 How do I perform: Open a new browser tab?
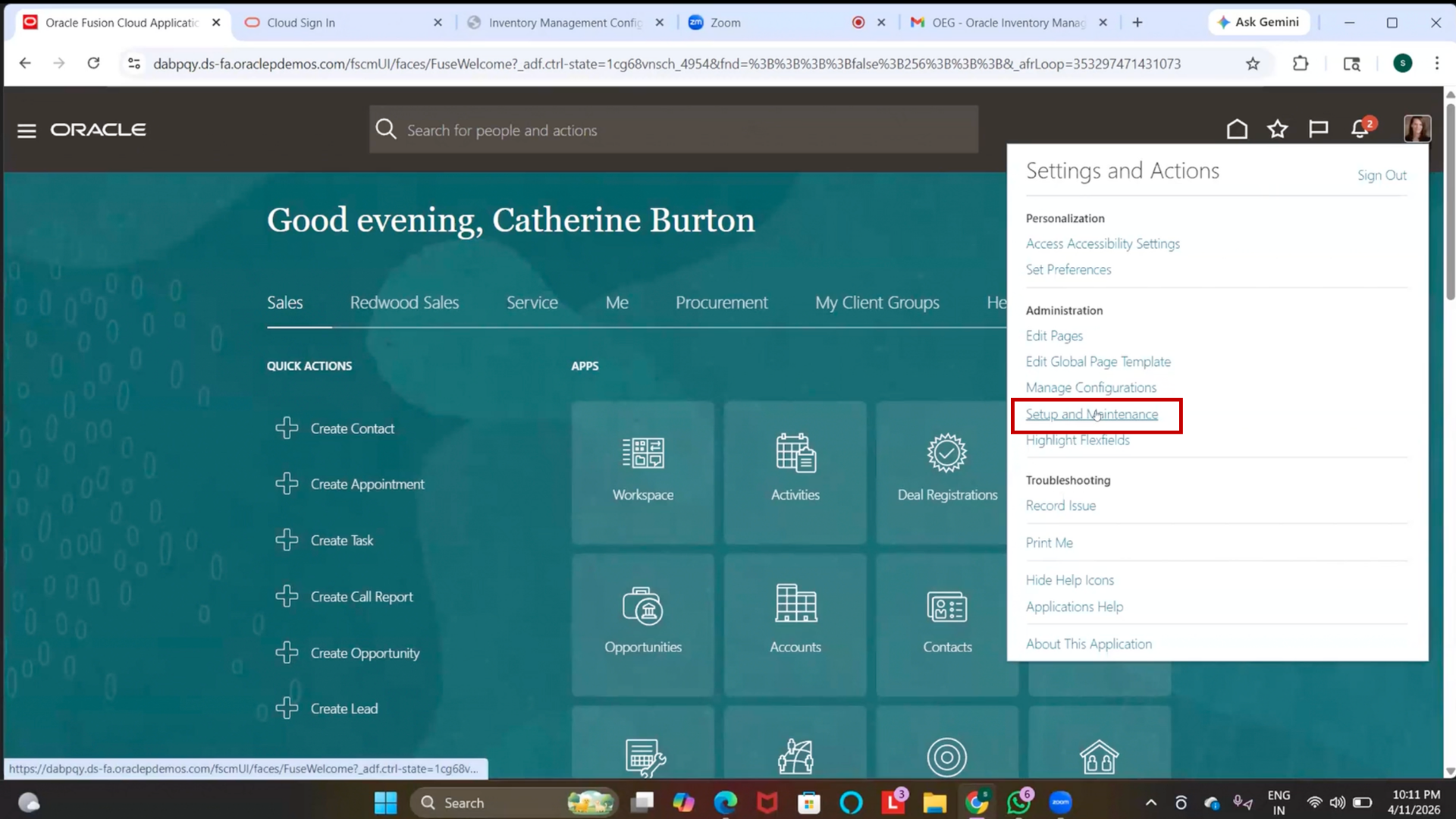(x=1137, y=23)
